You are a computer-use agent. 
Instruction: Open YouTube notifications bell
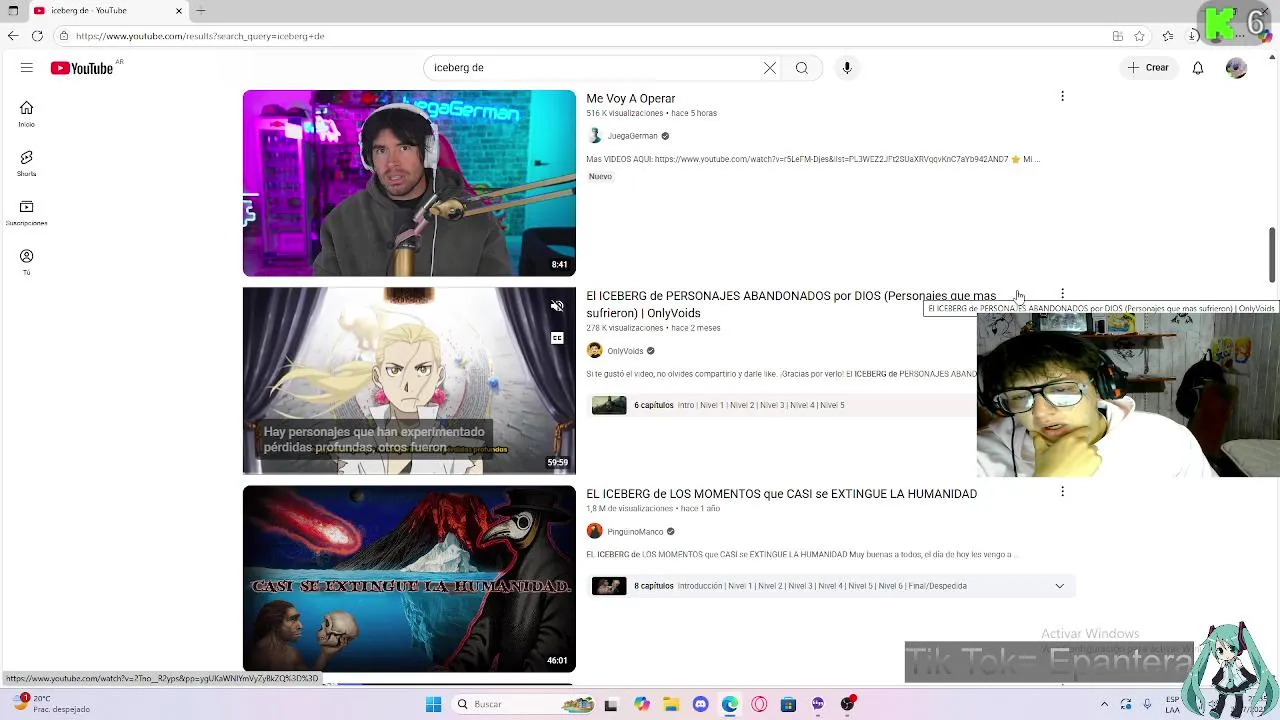click(x=1198, y=68)
